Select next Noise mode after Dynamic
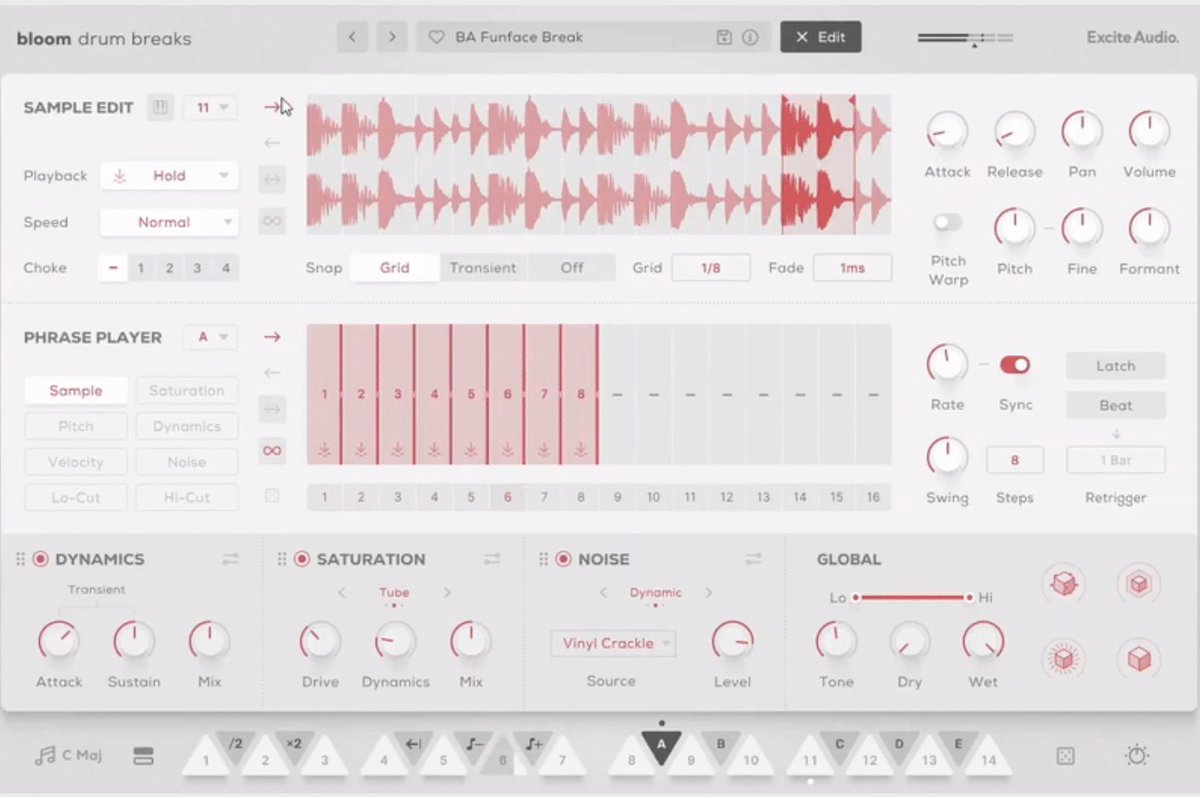The image size is (1200, 797). point(708,593)
